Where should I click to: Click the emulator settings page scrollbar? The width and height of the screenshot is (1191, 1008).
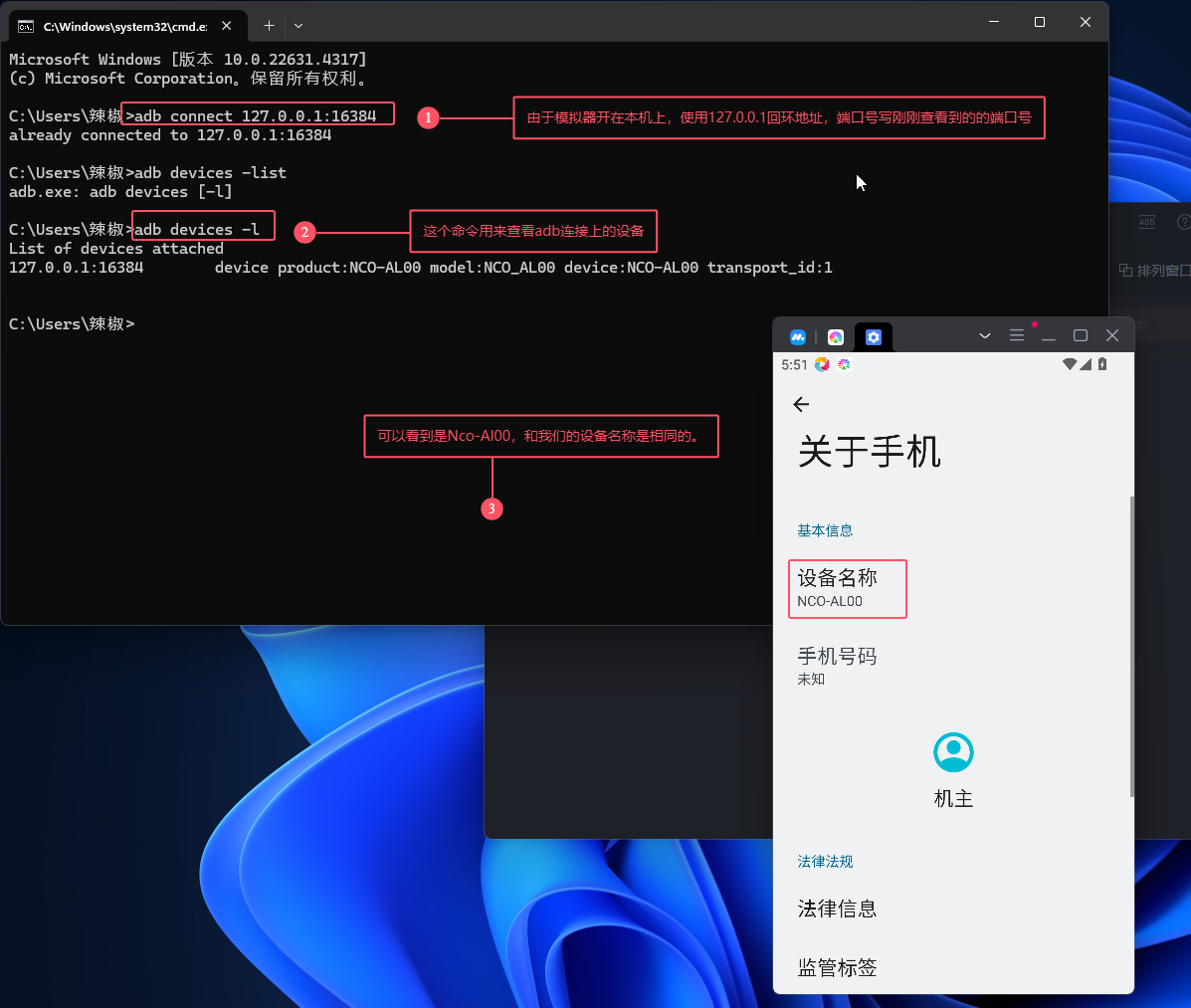1131,646
